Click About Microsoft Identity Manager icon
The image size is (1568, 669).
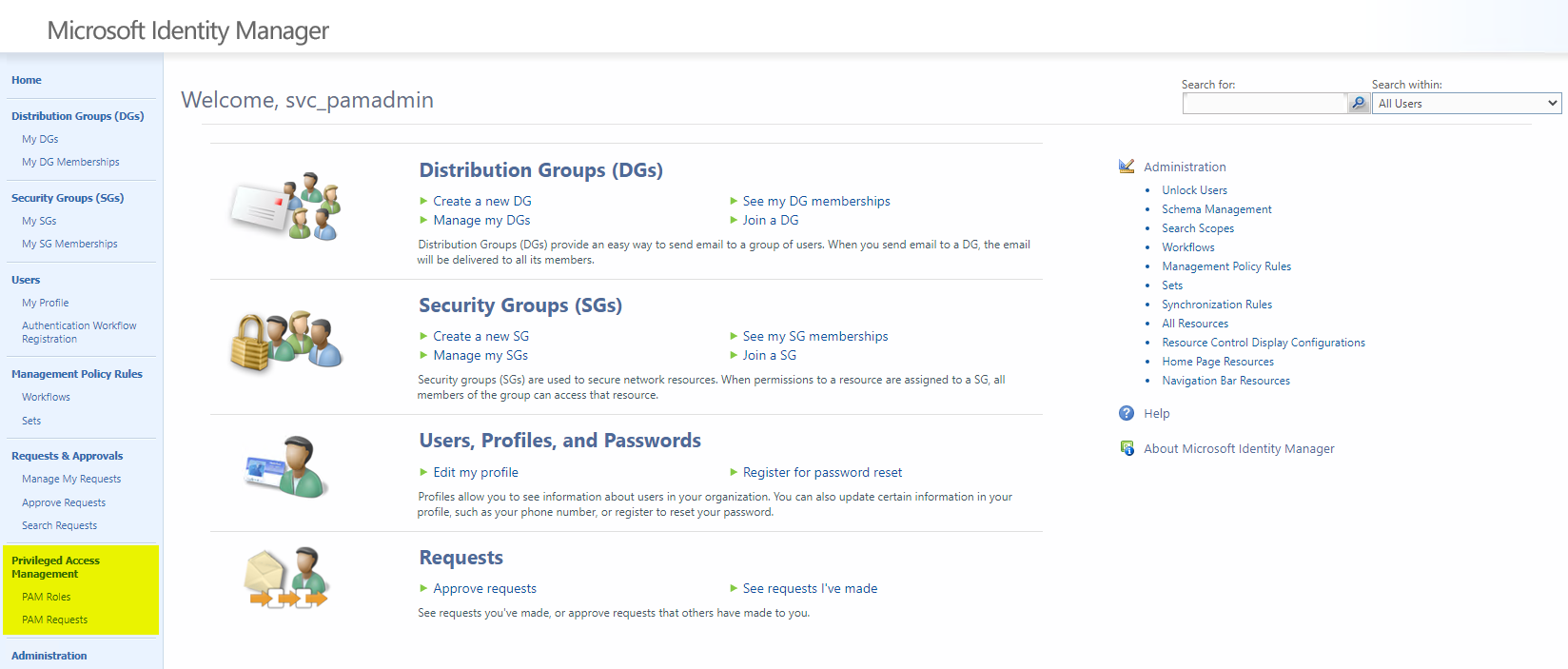pyautogui.click(x=1127, y=448)
